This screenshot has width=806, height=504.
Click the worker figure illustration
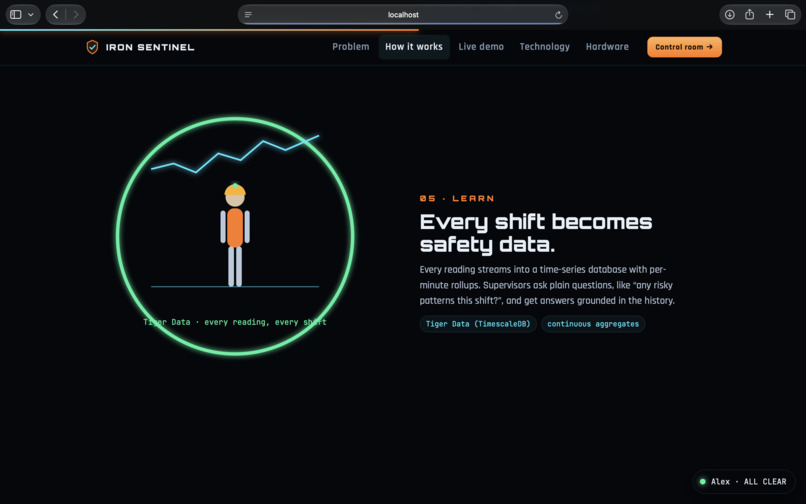tap(235, 235)
